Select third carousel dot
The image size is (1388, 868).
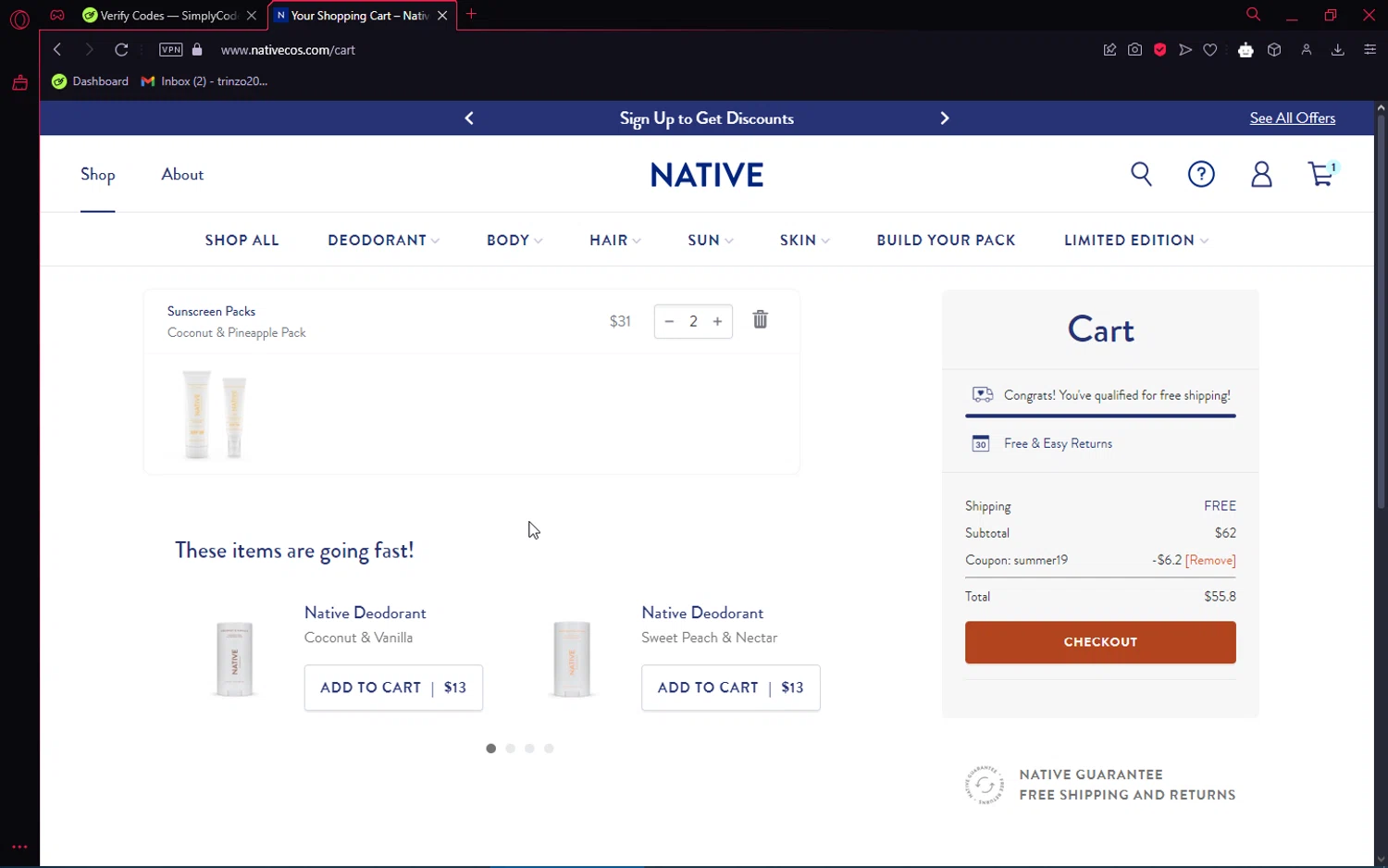coord(529,749)
